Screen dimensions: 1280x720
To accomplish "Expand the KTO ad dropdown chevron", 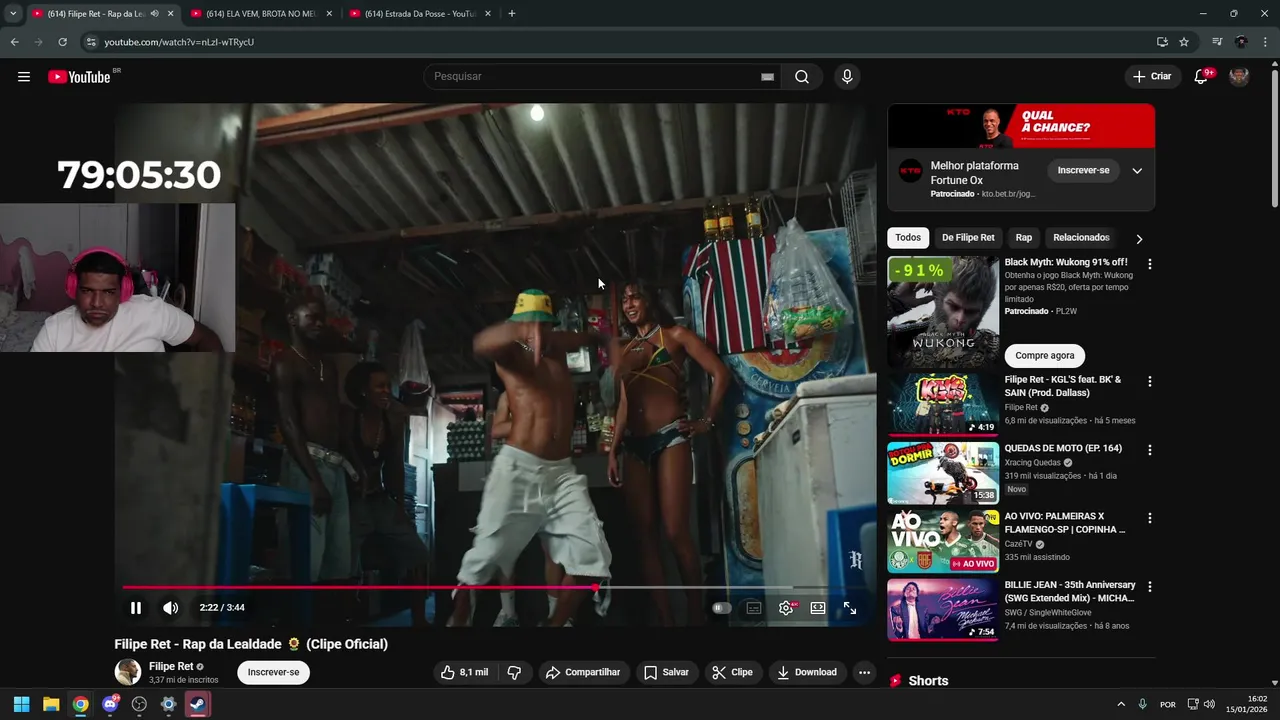I will (1137, 171).
